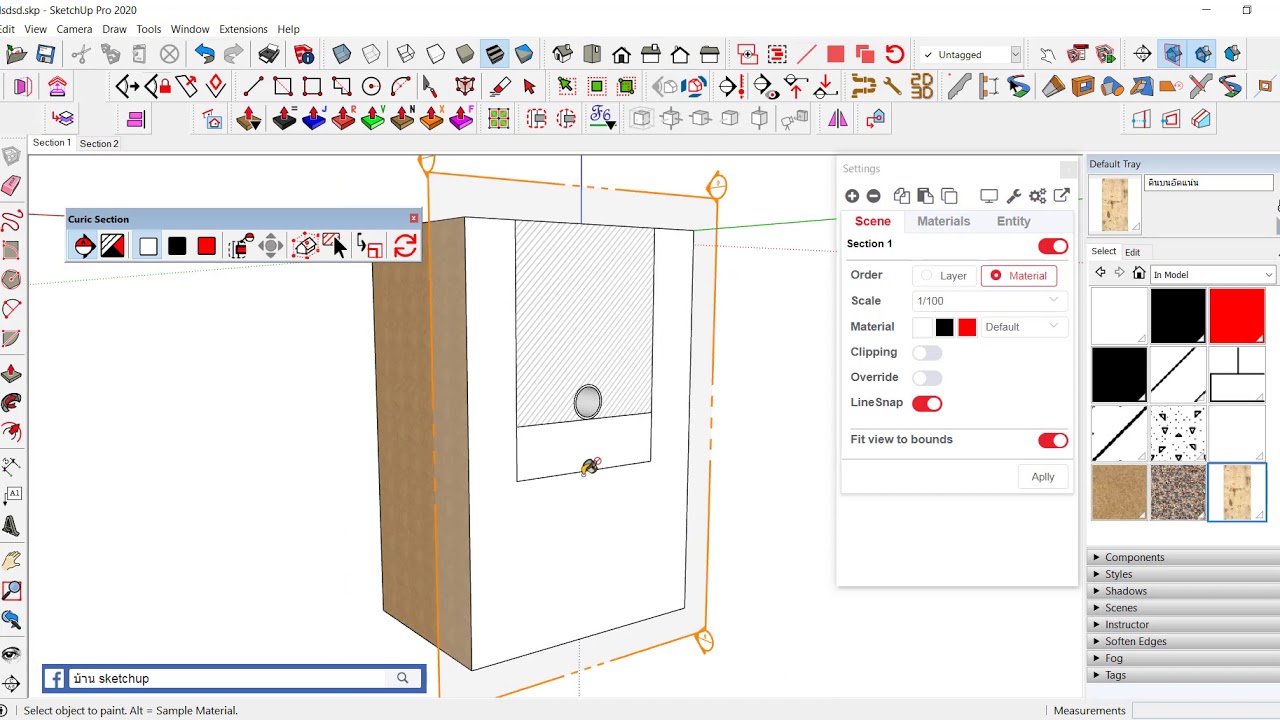Image resolution: width=1280 pixels, height=720 pixels.
Task: Click the green down arrow section icon
Action: click(372, 120)
